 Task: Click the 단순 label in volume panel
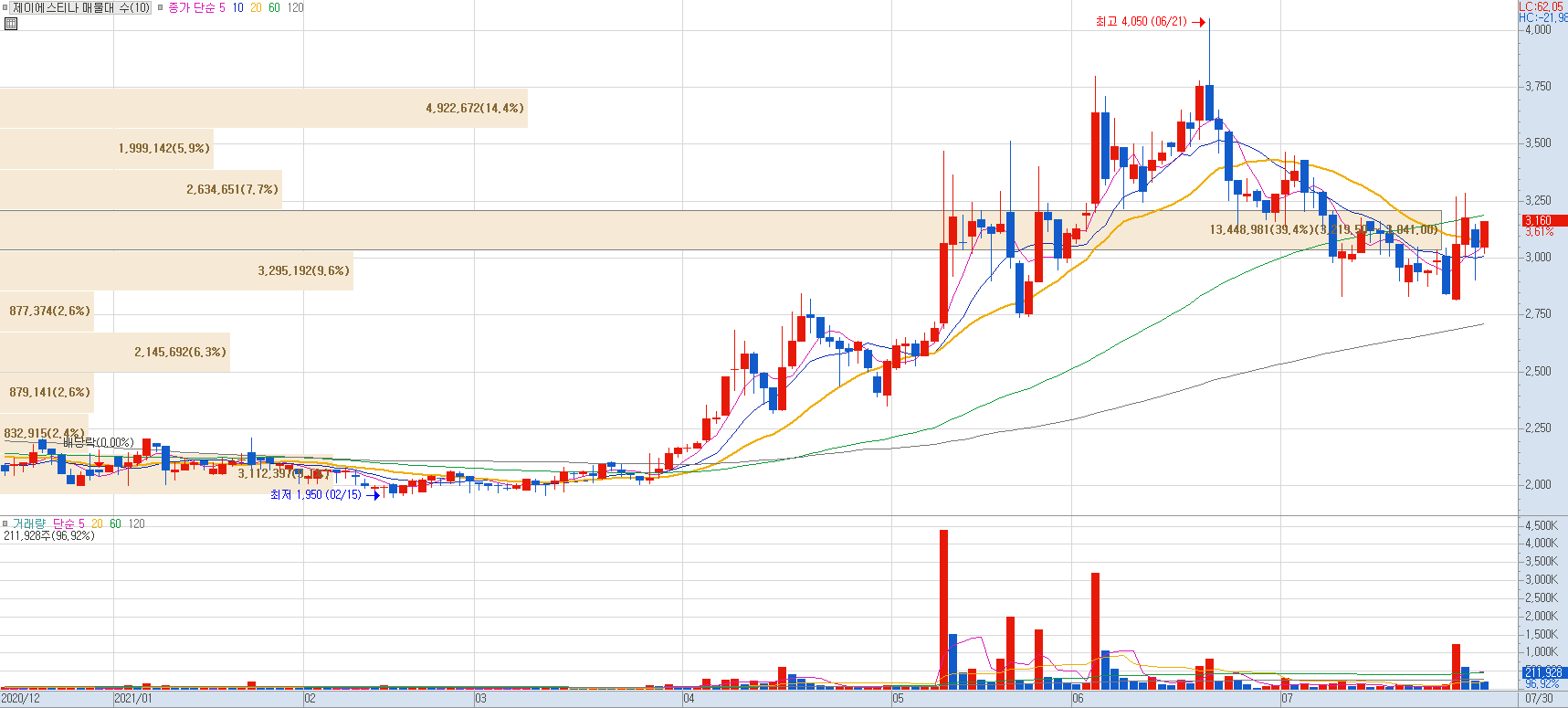[64, 523]
